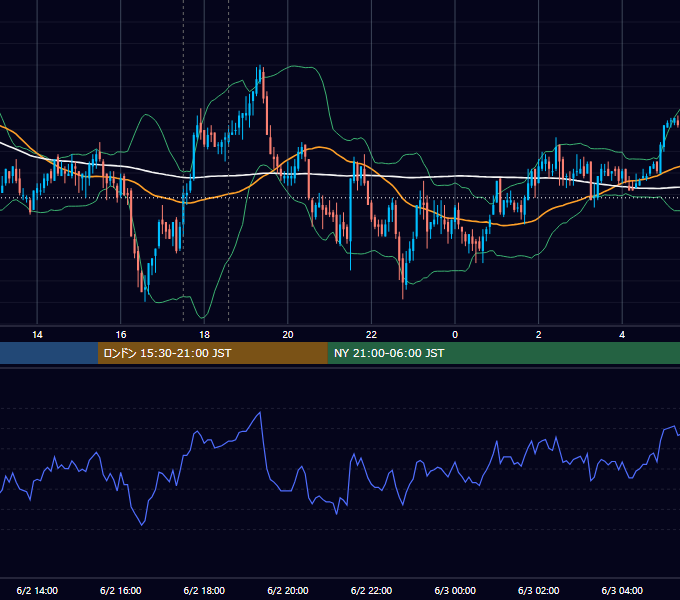Click the 6/2 18:00 date label
The height and width of the screenshot is (600, 680).
tap(204, 590)
